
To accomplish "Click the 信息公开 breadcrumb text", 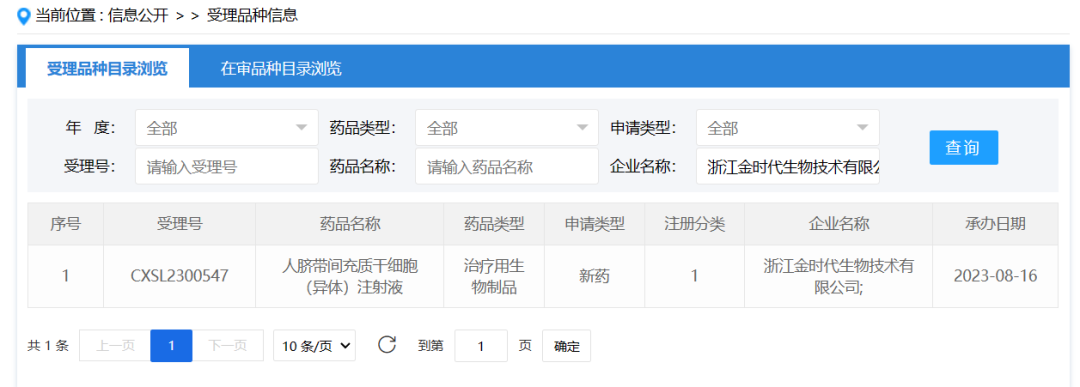I will click(x=138, y=16).
